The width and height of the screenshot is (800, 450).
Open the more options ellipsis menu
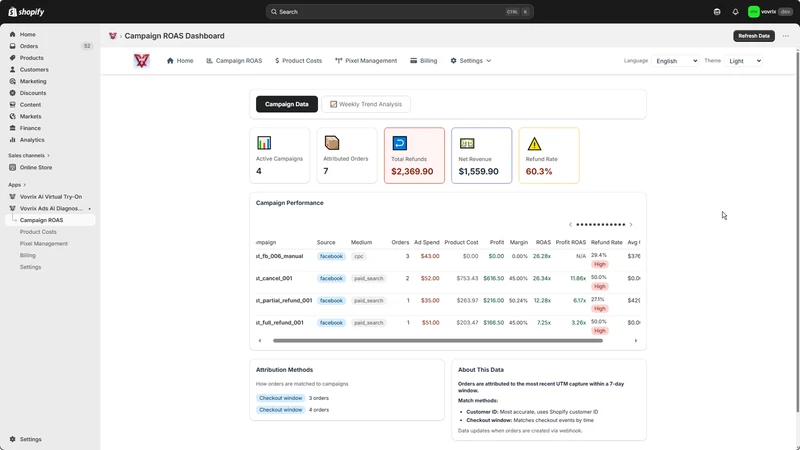click(x=786, y=36)
